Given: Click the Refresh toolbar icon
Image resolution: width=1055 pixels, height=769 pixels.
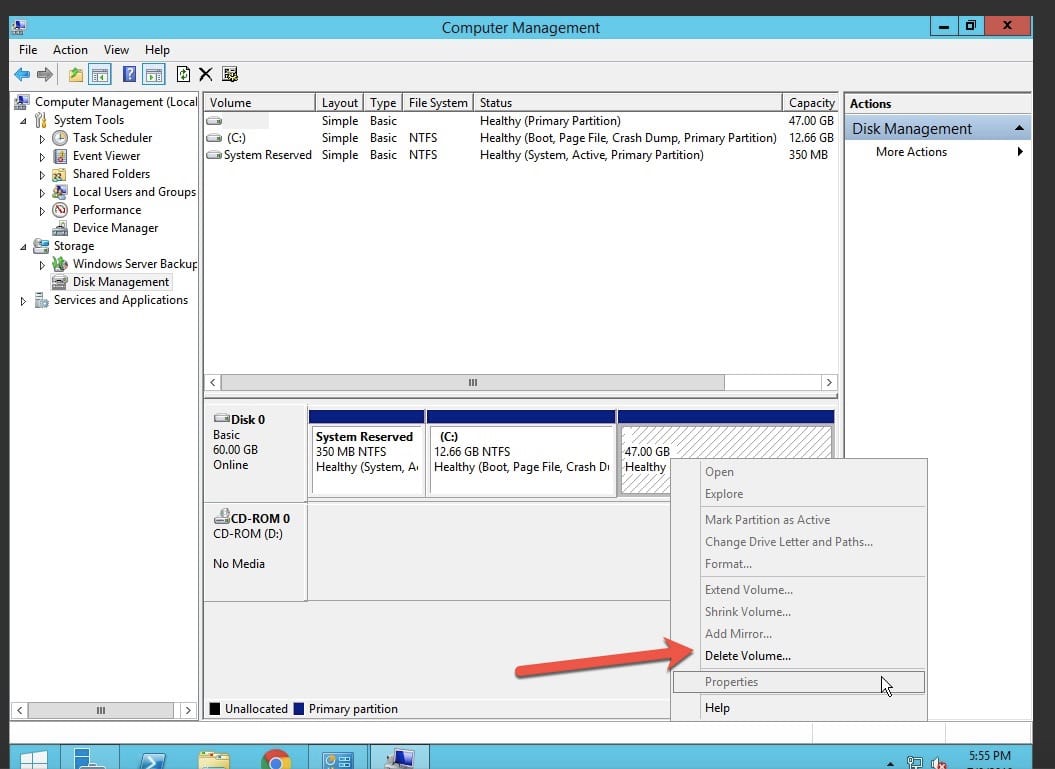Looking at the screenshot, I should pos(183,74).
